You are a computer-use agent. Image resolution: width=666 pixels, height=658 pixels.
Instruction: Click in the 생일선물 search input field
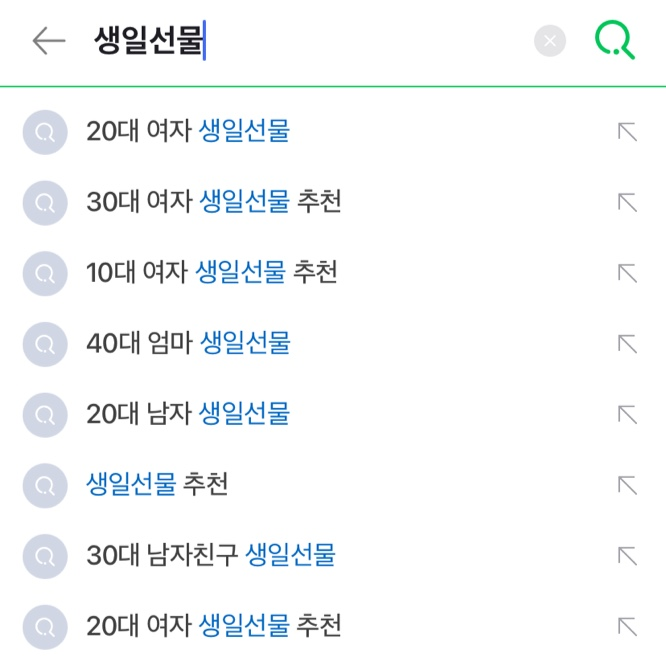click(300, 41)
